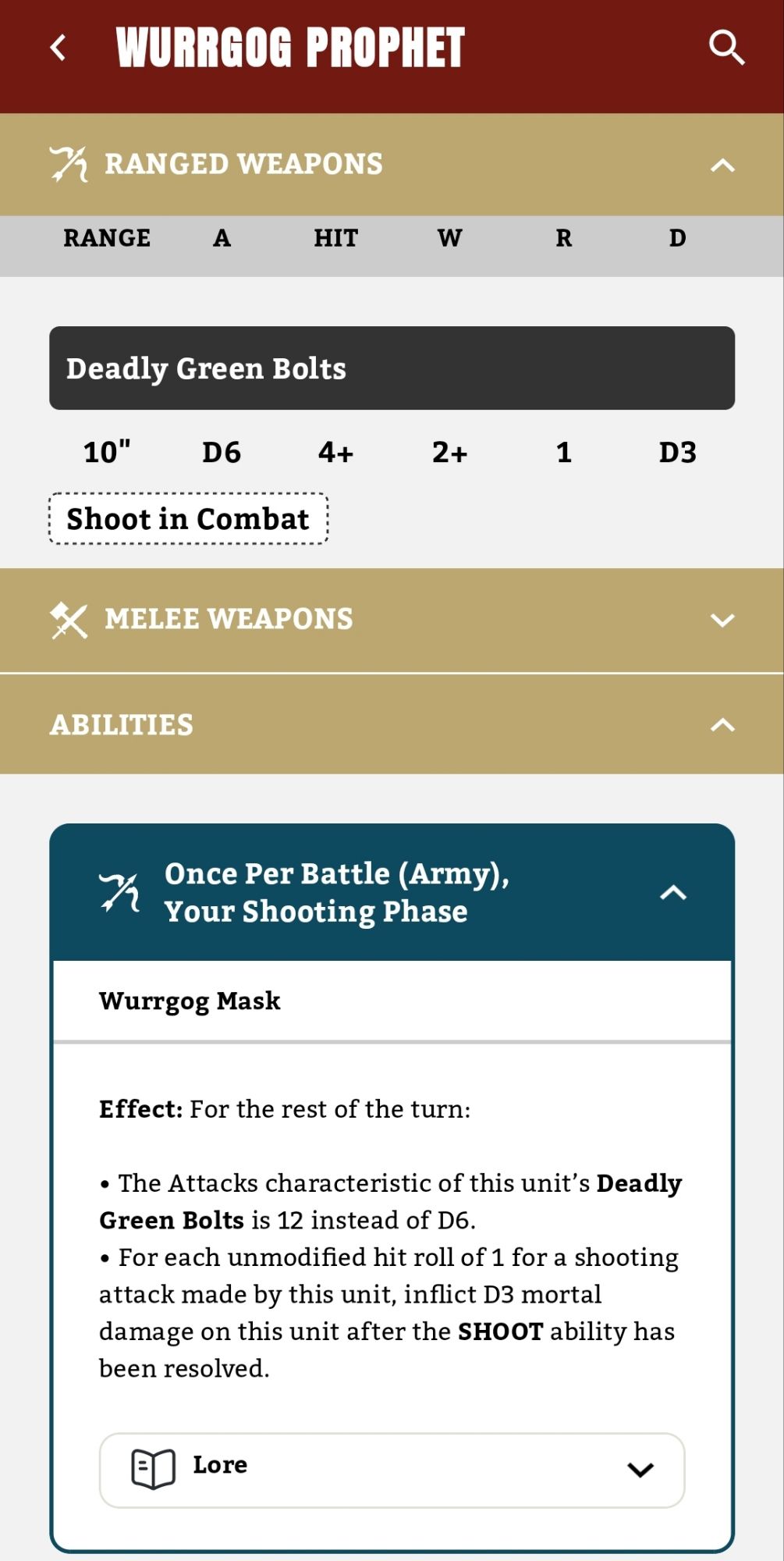Click the Wurrgog Mask ability name

[190, 1001]
